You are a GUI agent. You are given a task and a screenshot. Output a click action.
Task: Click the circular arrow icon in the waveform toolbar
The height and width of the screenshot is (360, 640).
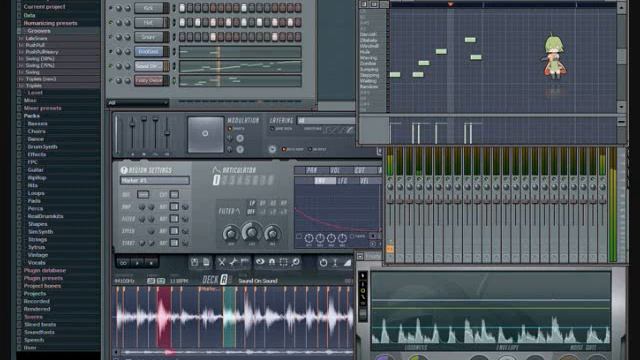pos(323,262)
